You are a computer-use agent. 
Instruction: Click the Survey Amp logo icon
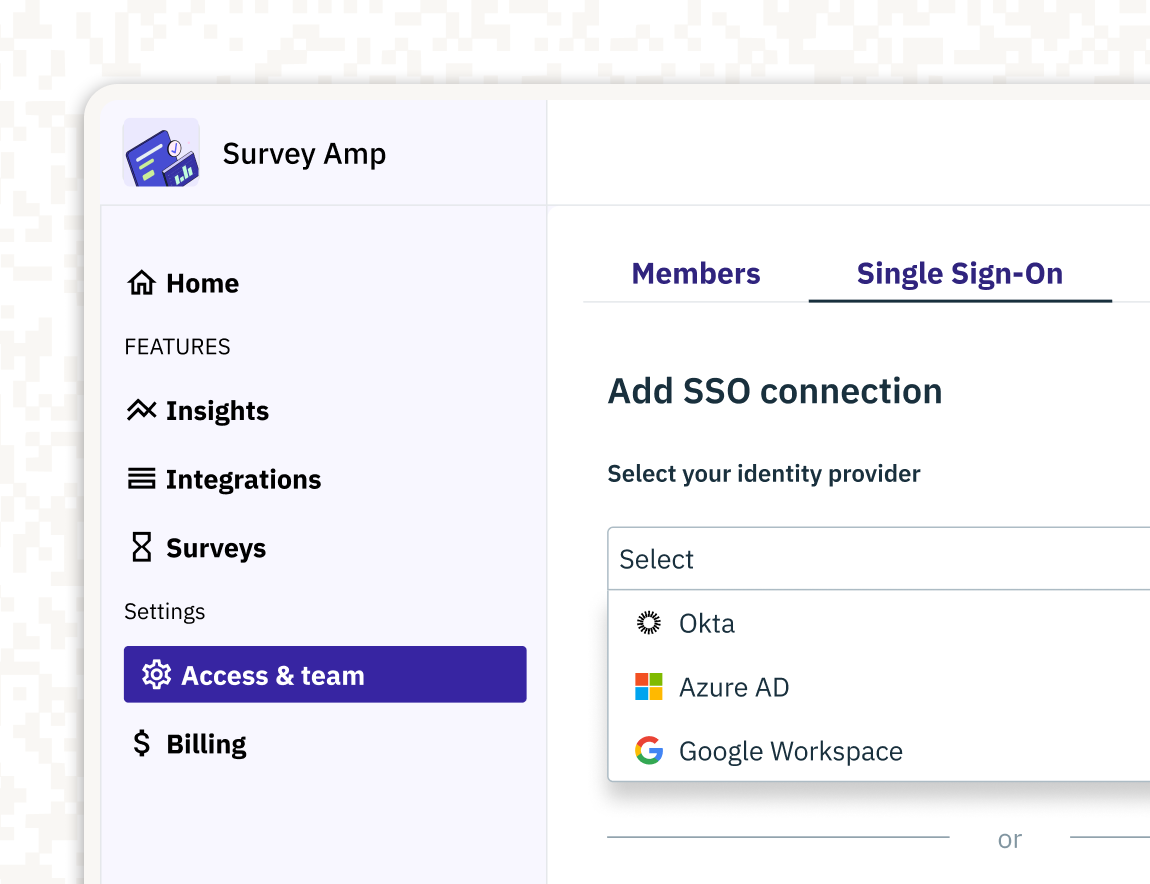pos(161,153)
